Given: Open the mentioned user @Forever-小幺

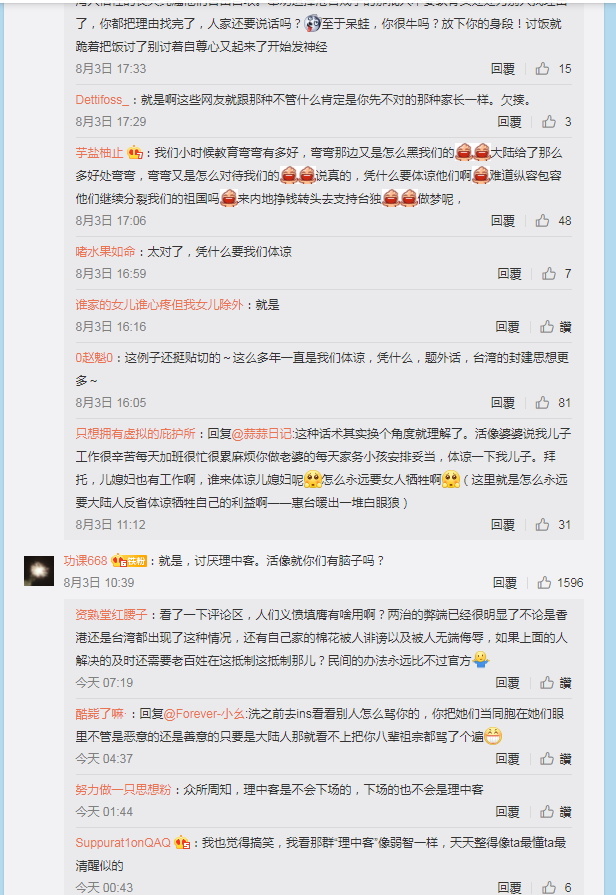Looking at the screenshot, I should pos(204,714).
